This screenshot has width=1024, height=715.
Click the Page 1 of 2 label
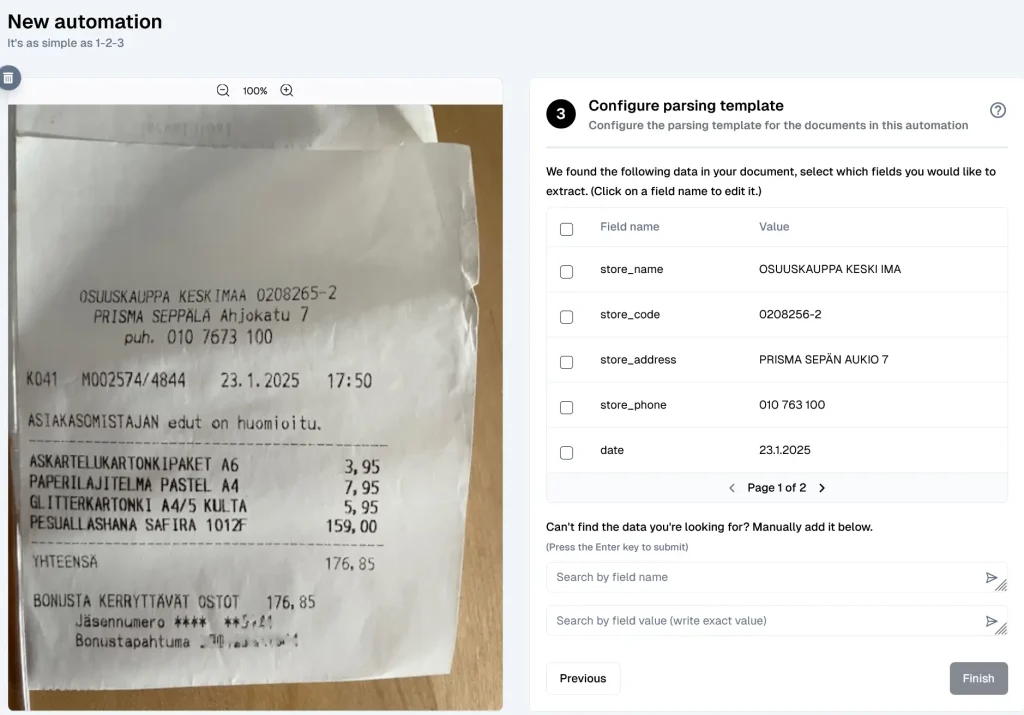click(x=777, y=488)
